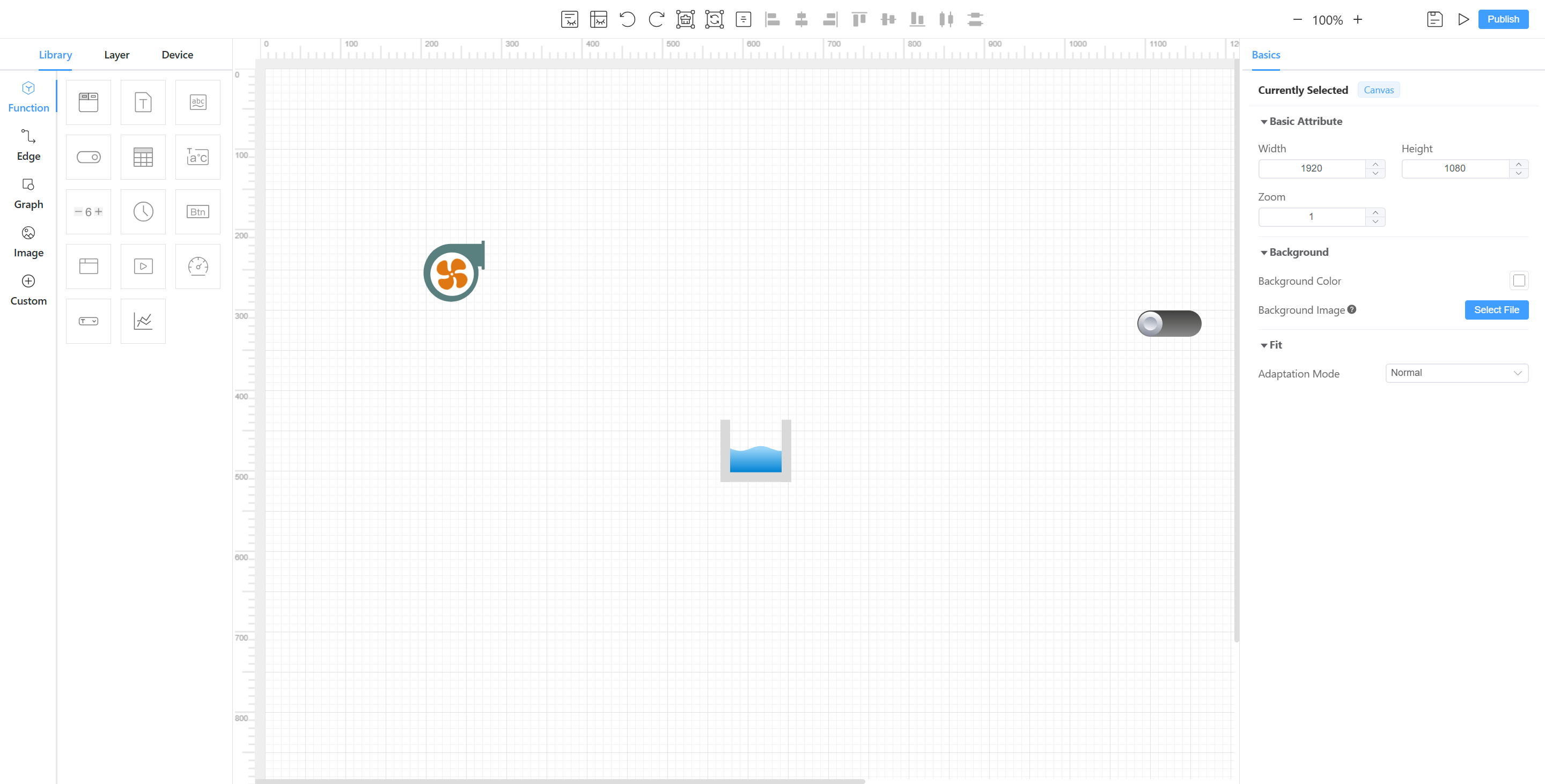1545x784 pixels.
Task: Open the Adaptation Mode dropdown
Action: 1456,373
